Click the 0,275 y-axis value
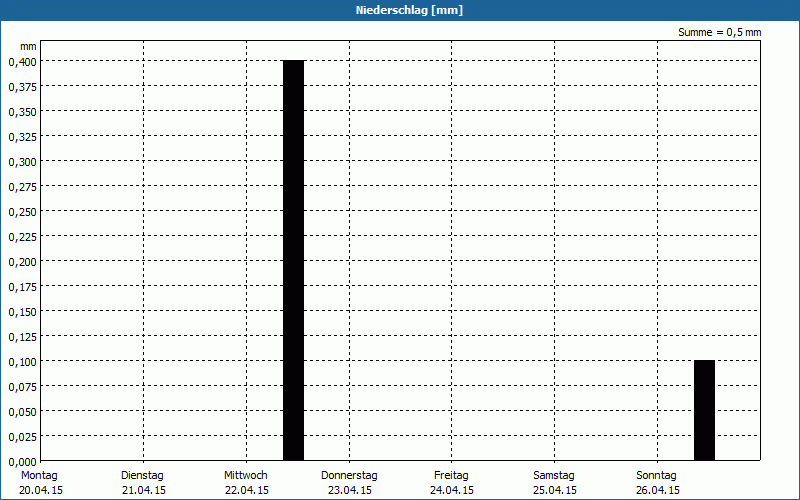This screenshot has width=800, height=500. 22,187
